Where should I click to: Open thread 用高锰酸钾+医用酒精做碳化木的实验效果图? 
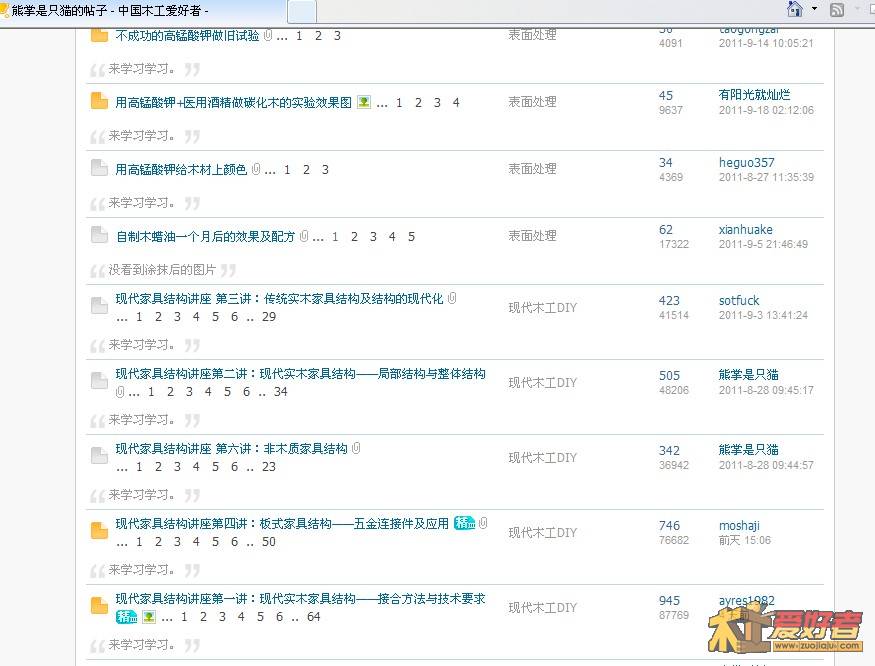click(233, 103)
